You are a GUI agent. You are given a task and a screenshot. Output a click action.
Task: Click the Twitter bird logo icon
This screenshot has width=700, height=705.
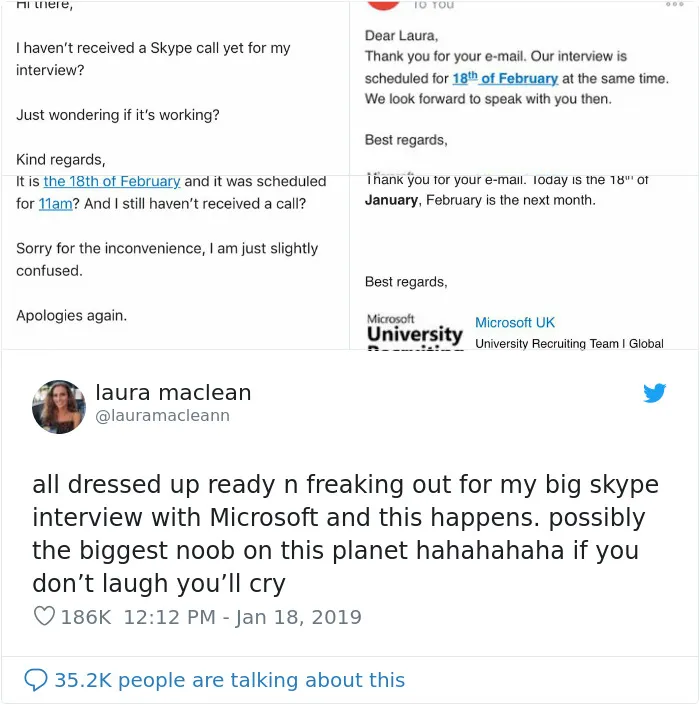[x=654, y=393]
